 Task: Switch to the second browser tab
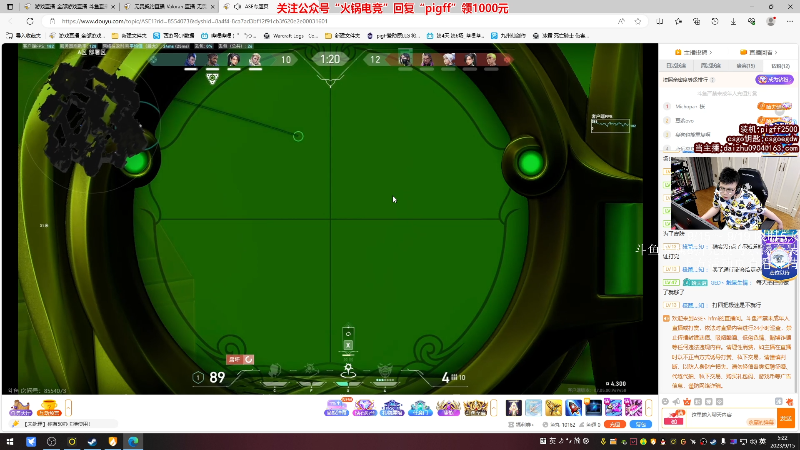pos(168,7)
